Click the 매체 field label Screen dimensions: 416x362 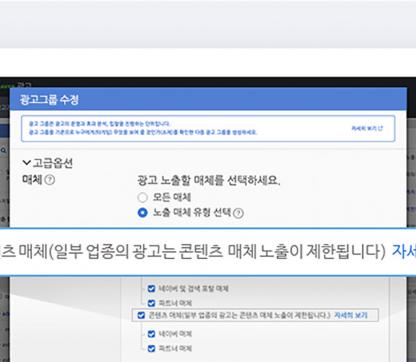32,180
